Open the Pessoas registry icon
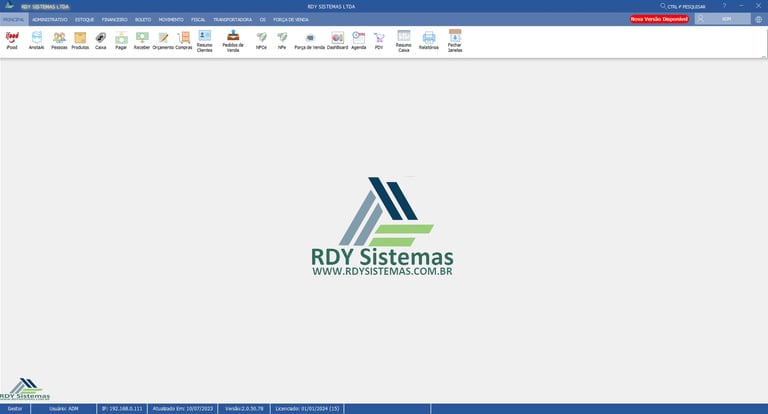This screenshot has height=414, width=768. click(x=59, y=40)
